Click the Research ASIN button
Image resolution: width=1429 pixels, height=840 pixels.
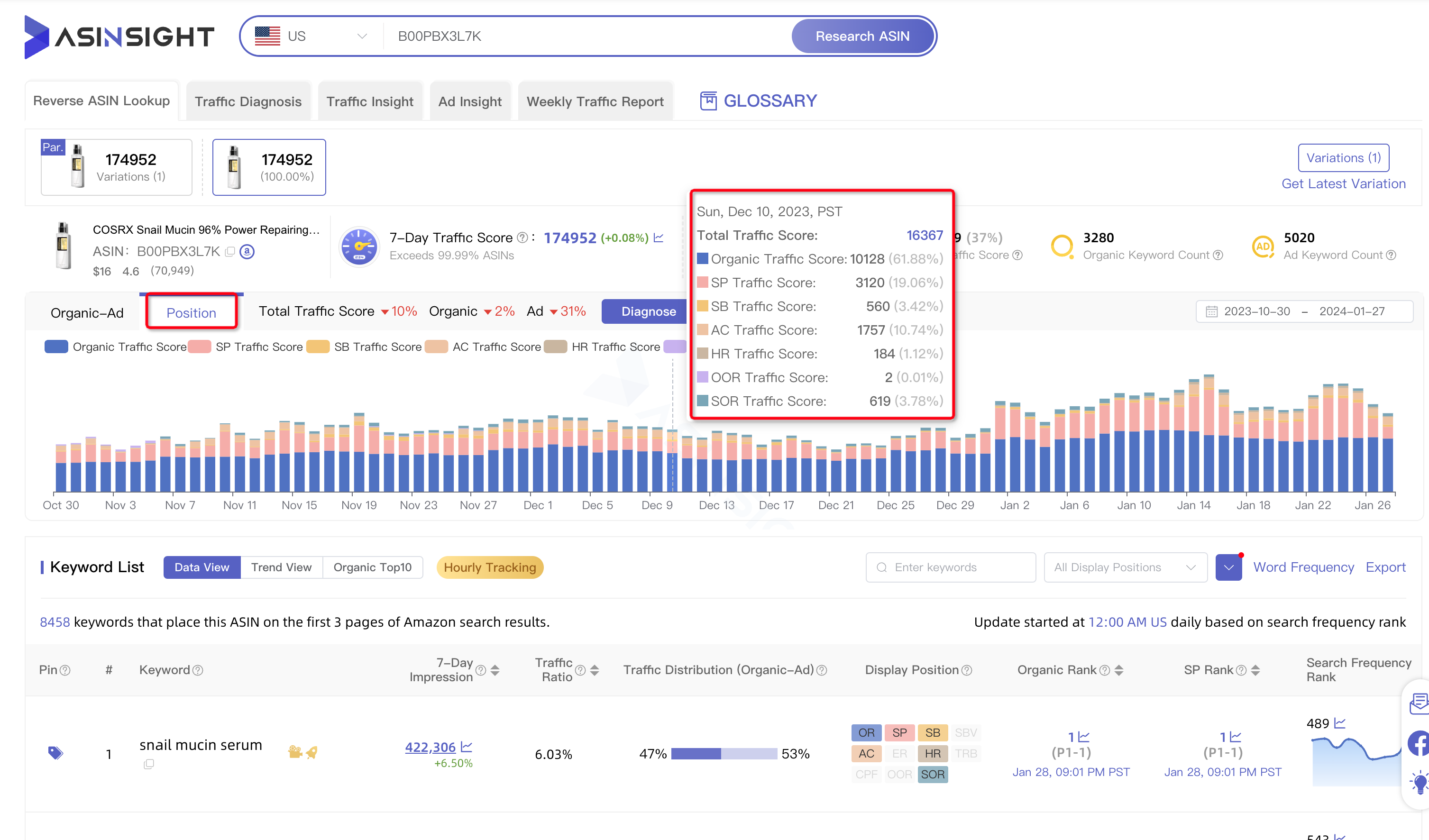862,37
